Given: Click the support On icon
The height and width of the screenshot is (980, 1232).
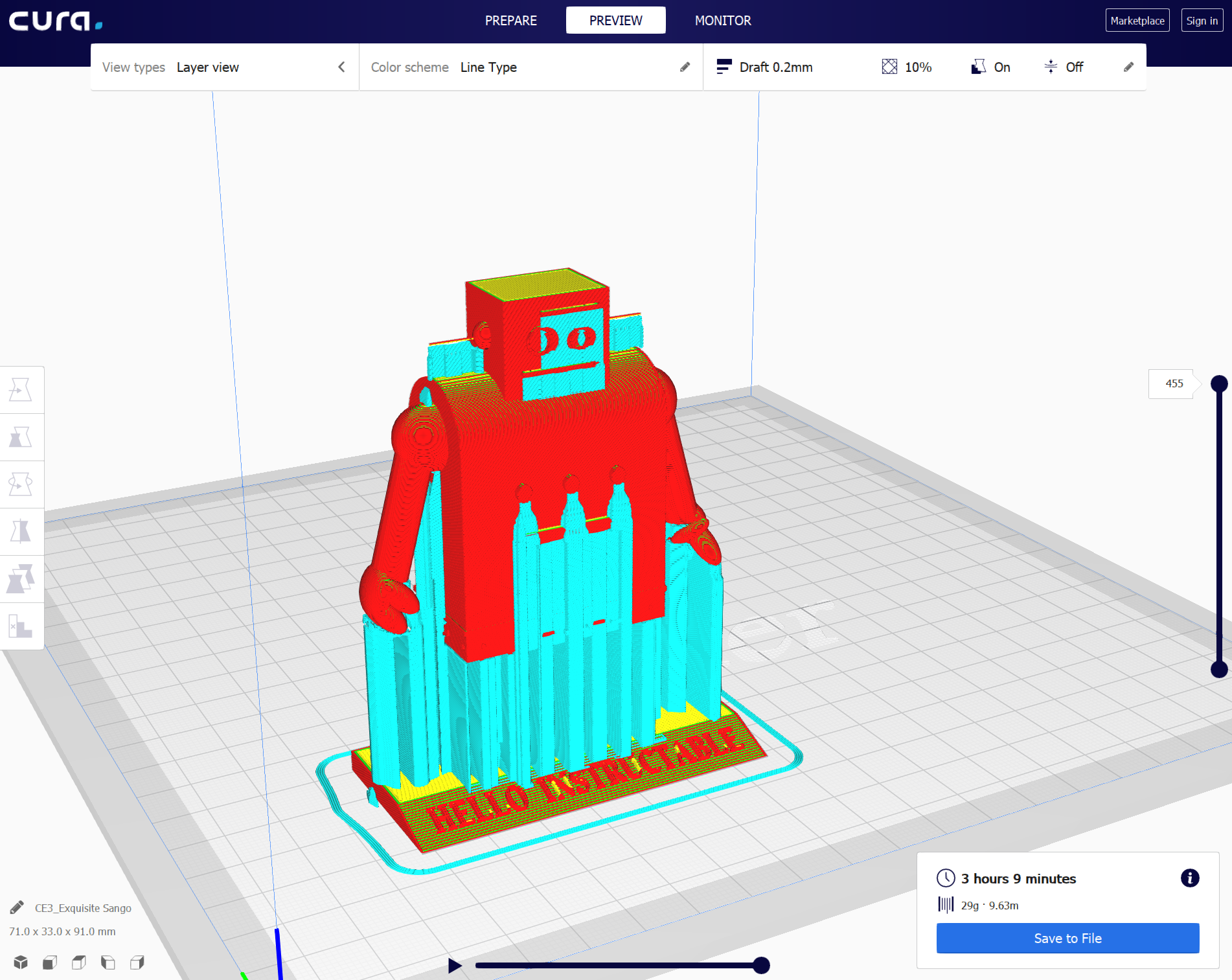Looking at the screenshot, I should pyautogui.click(x=978, y=67).
